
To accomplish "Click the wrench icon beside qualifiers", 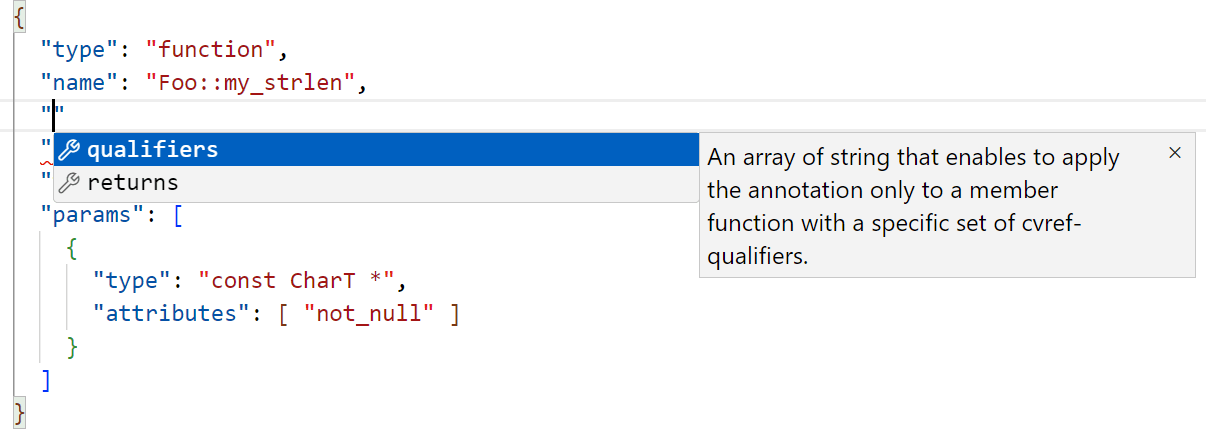I will coord(69,150).
